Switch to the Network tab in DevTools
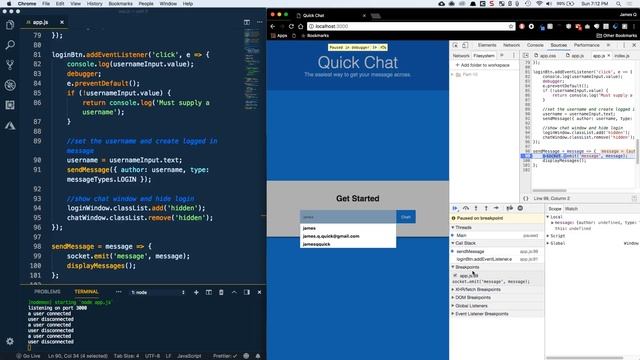The width and height of the screenshot is (640, 360). (x=511, y=45)
